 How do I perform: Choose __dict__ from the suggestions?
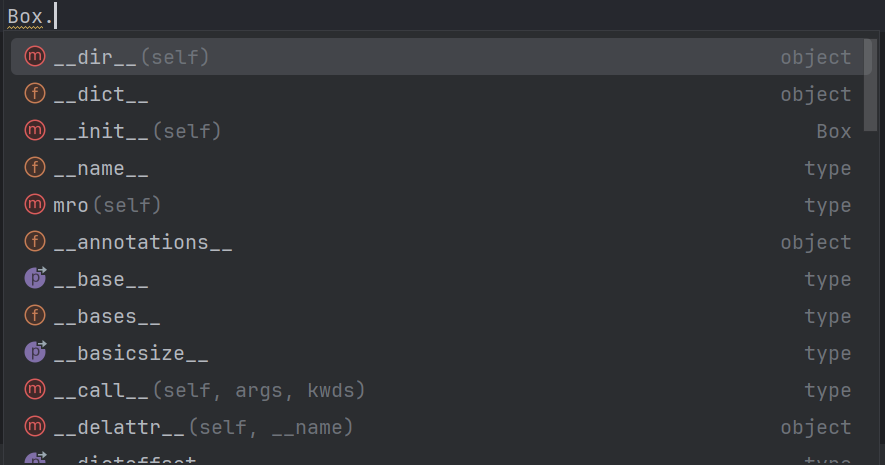pyautogui.click(x=101, y=94)
